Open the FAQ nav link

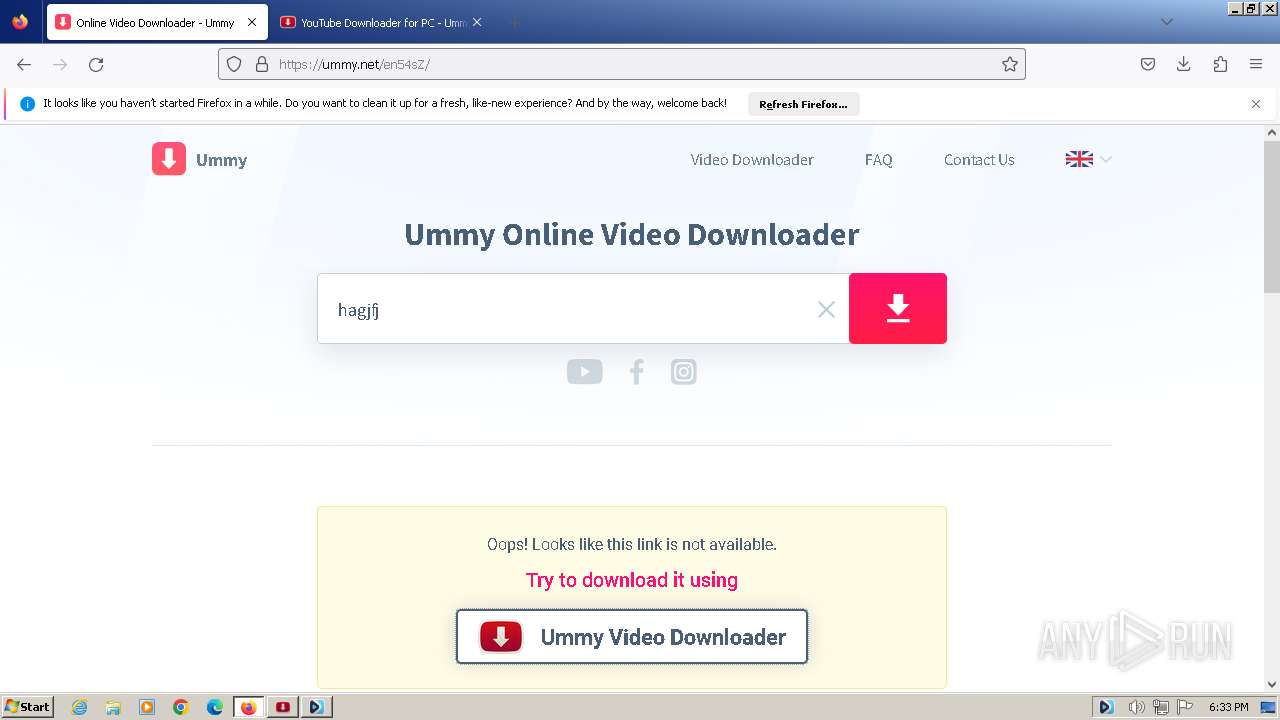click(878, 160)
